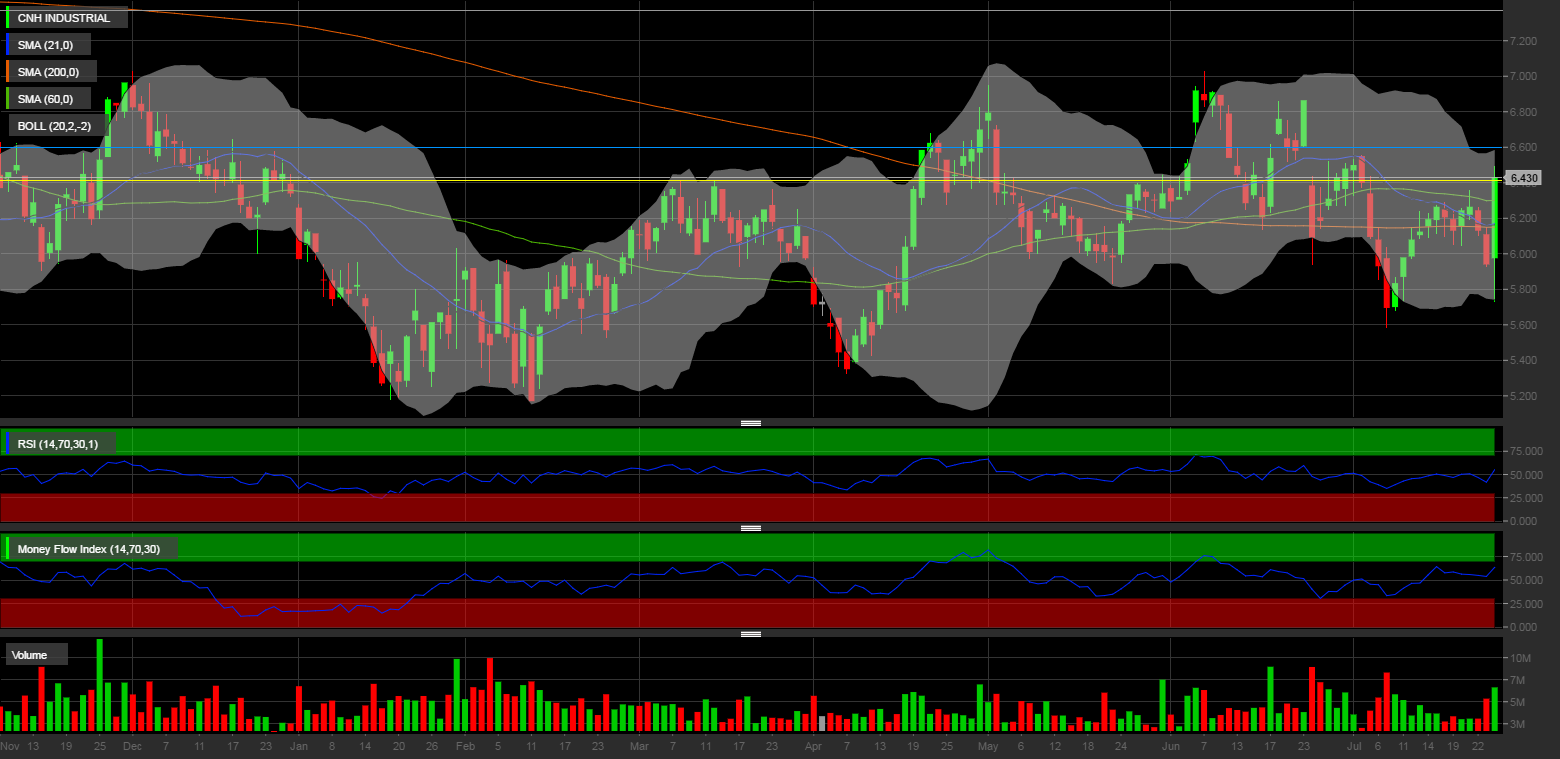The image size is (1560, 759).
Task: Click the Jun label on the date axis
Action: (1173, 746)
